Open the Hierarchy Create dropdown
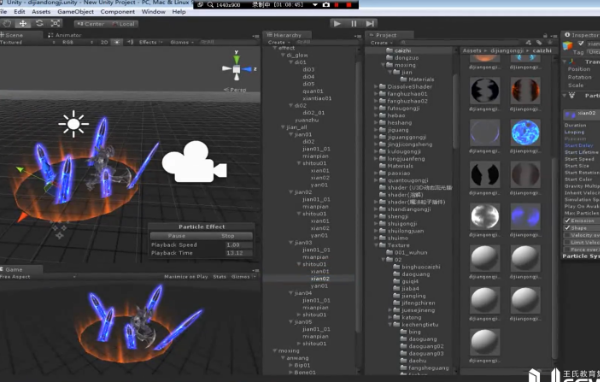Viewport: 600px width, 382px height. click(278, 42)
